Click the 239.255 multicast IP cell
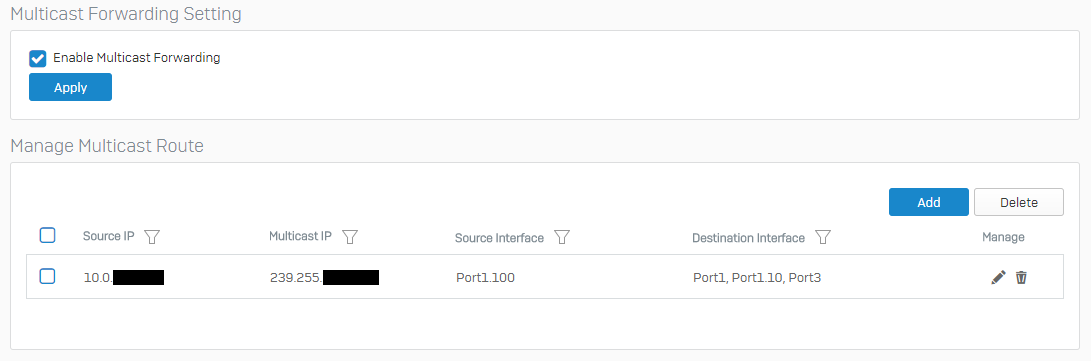 (x=324, y=278)
